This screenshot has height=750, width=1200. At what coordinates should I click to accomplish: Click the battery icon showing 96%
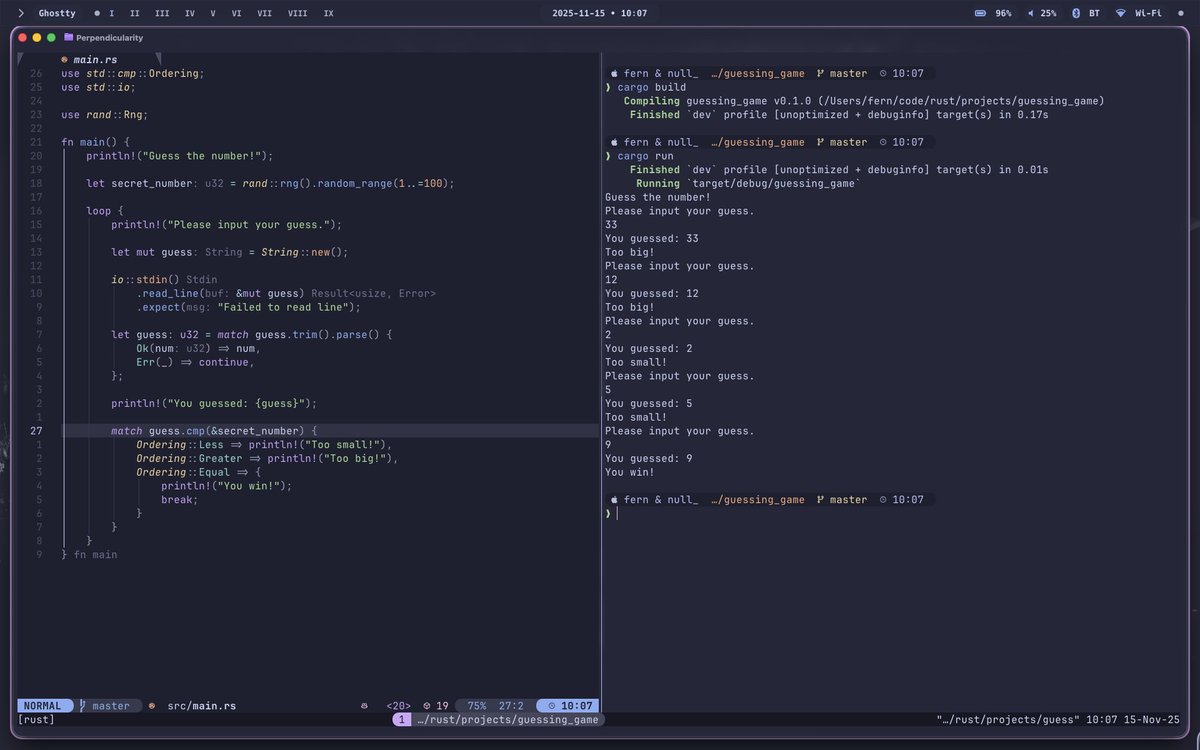(980, 14)
